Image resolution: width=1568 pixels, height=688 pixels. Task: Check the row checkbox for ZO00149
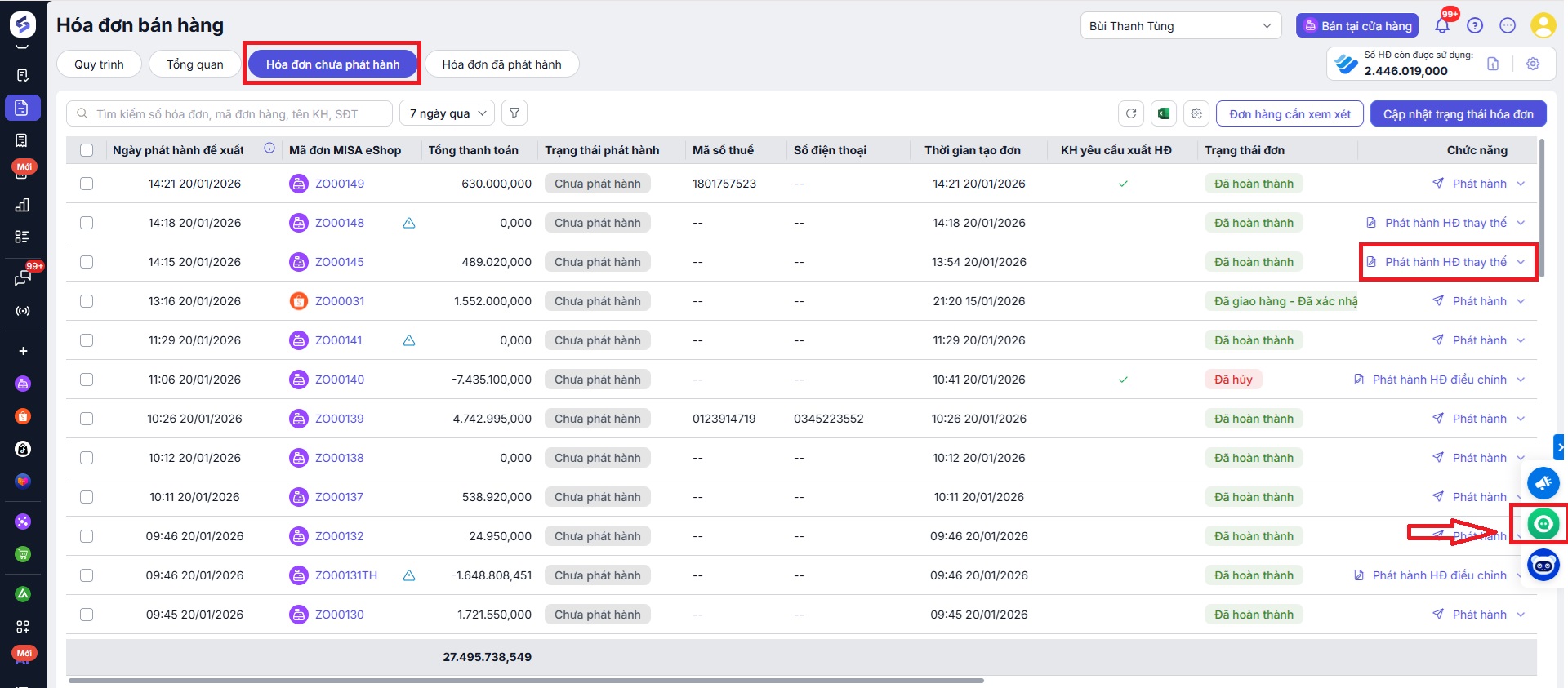(87, 184)
